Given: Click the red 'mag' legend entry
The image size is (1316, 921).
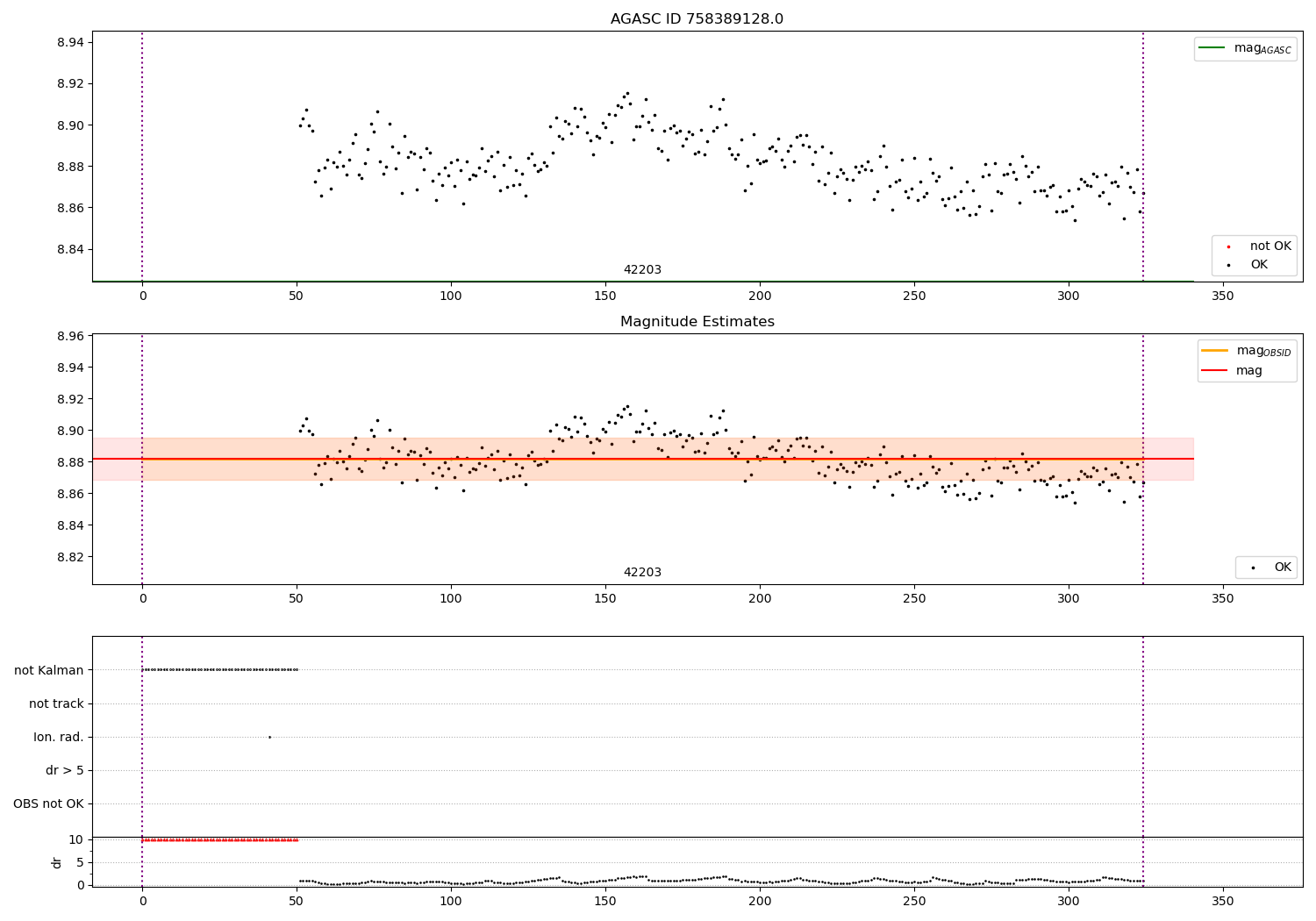Looking at the screenshot, I should tap(1232, 371).
